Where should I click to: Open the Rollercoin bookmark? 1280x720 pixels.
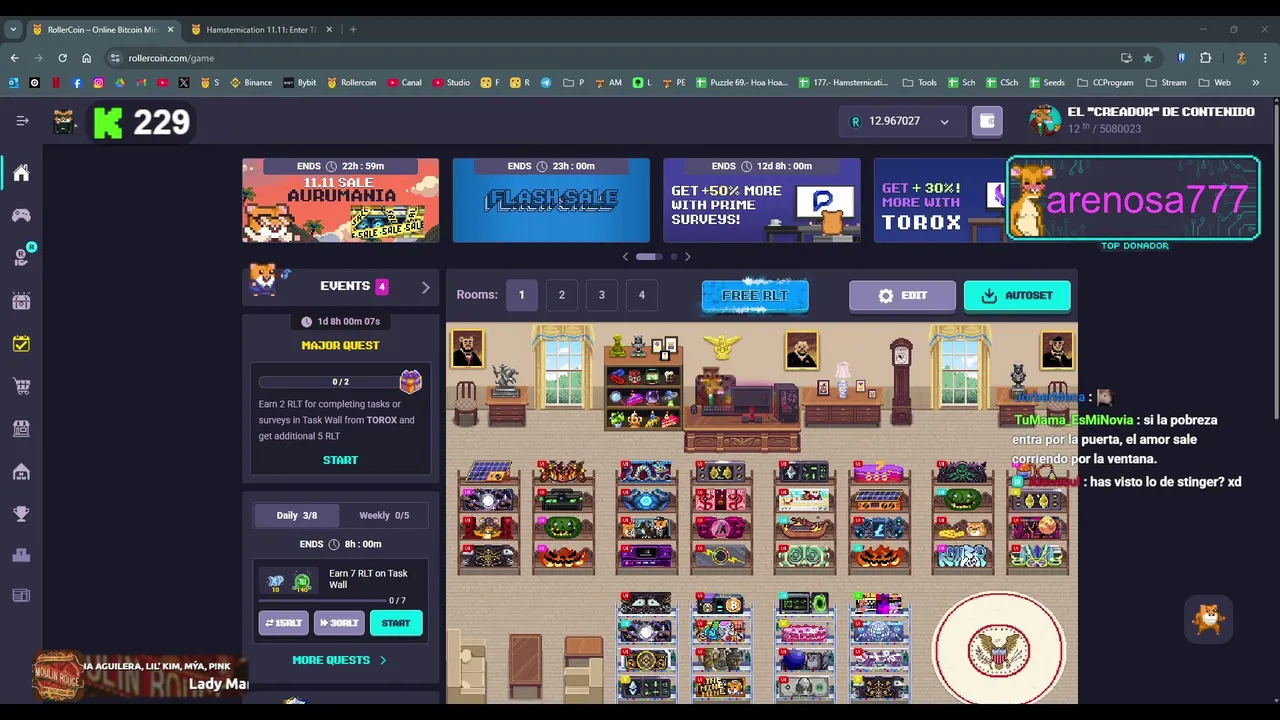pos(351,83)
